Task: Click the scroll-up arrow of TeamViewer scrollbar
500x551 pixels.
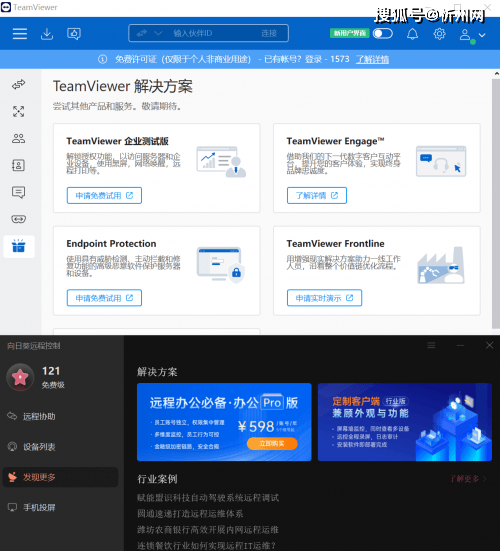Action: pos(496,74)
